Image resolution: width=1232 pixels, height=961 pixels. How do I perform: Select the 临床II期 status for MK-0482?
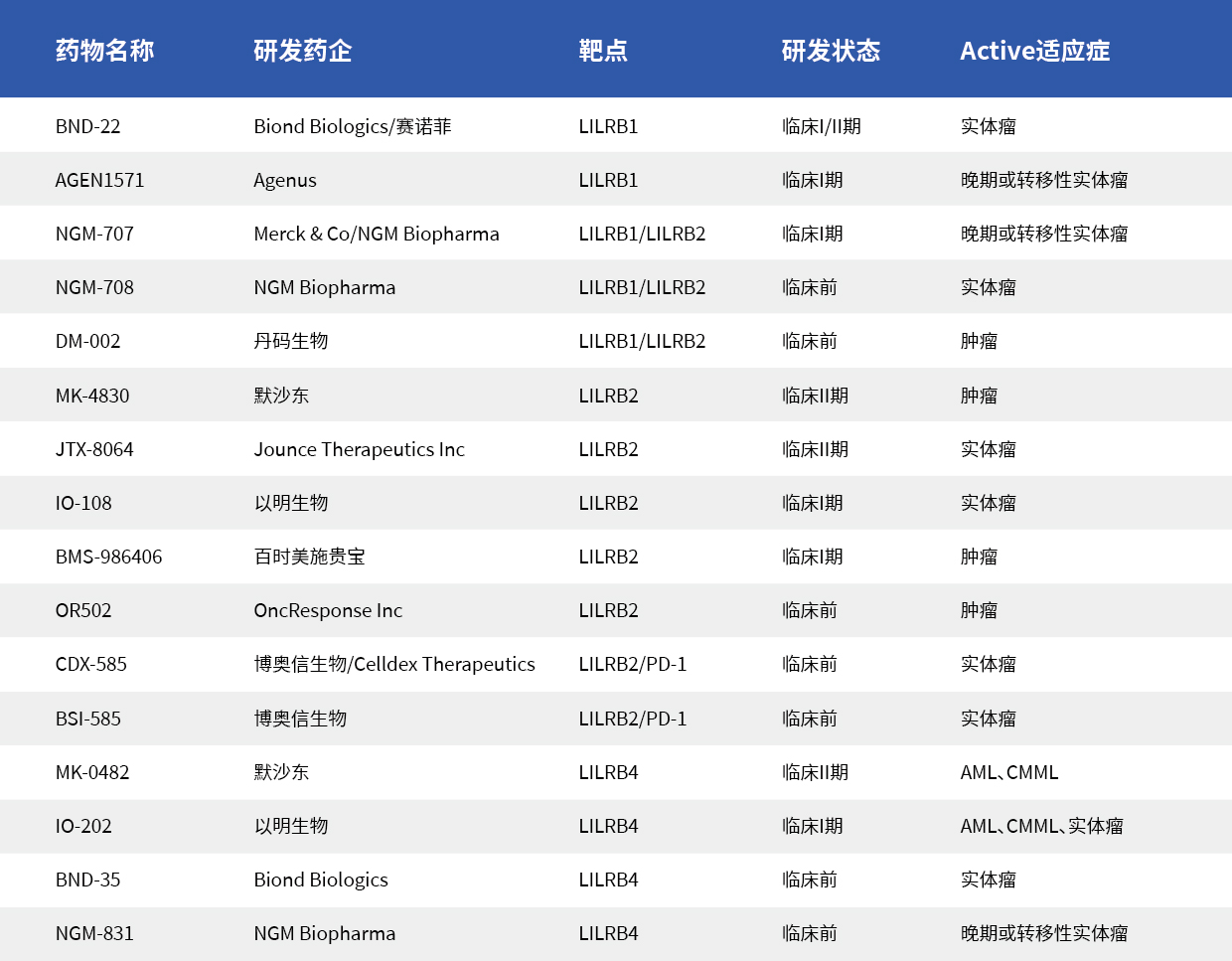pos(808,772)
